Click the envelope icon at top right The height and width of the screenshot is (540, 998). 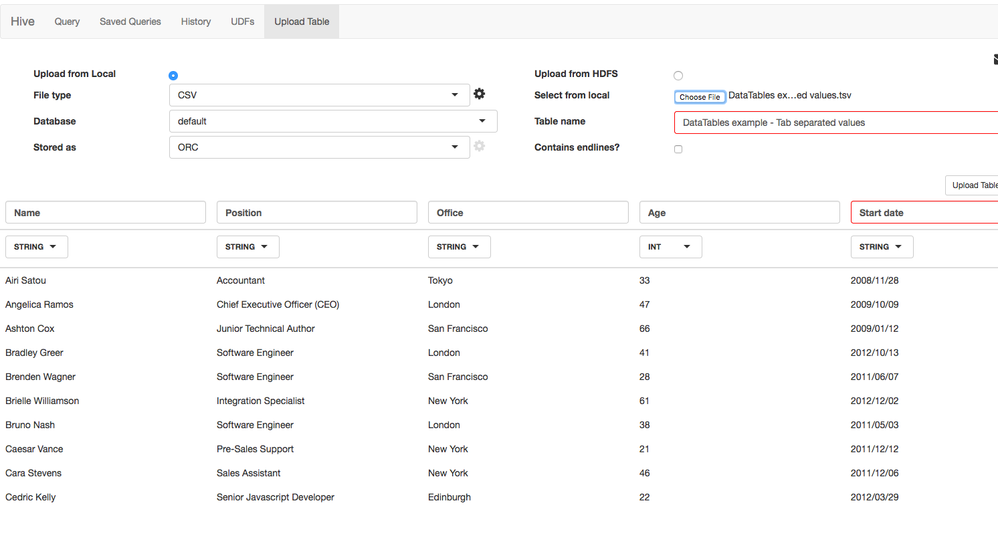tap(995, 60)
